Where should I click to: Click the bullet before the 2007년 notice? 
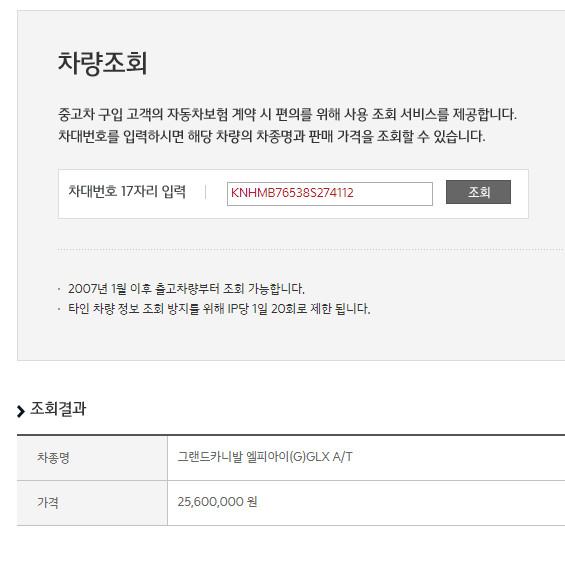pos(59,289)
